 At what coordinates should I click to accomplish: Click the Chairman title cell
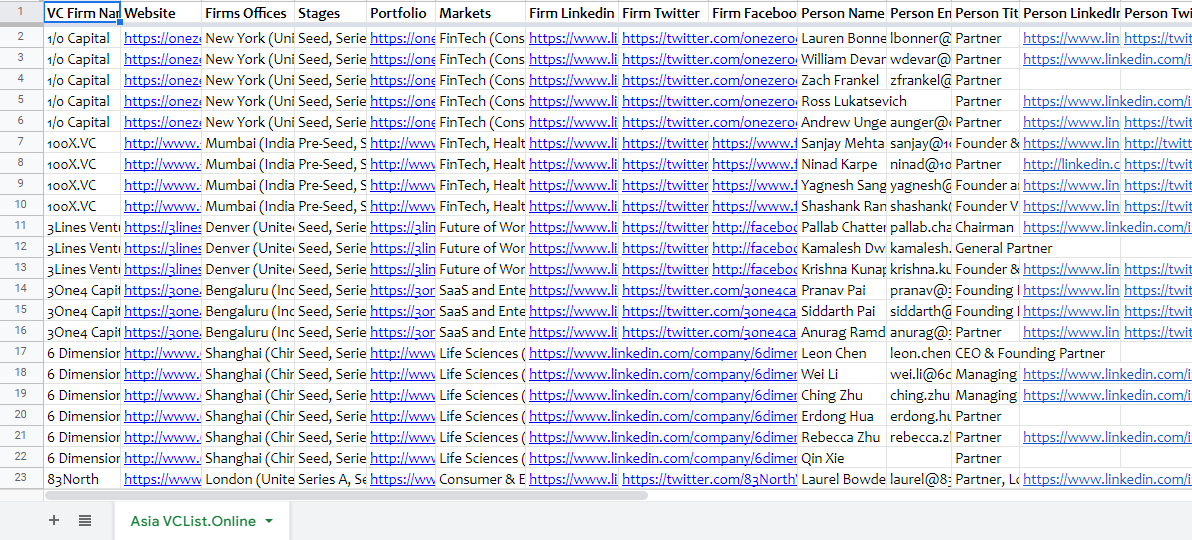(x=986, y=227)
